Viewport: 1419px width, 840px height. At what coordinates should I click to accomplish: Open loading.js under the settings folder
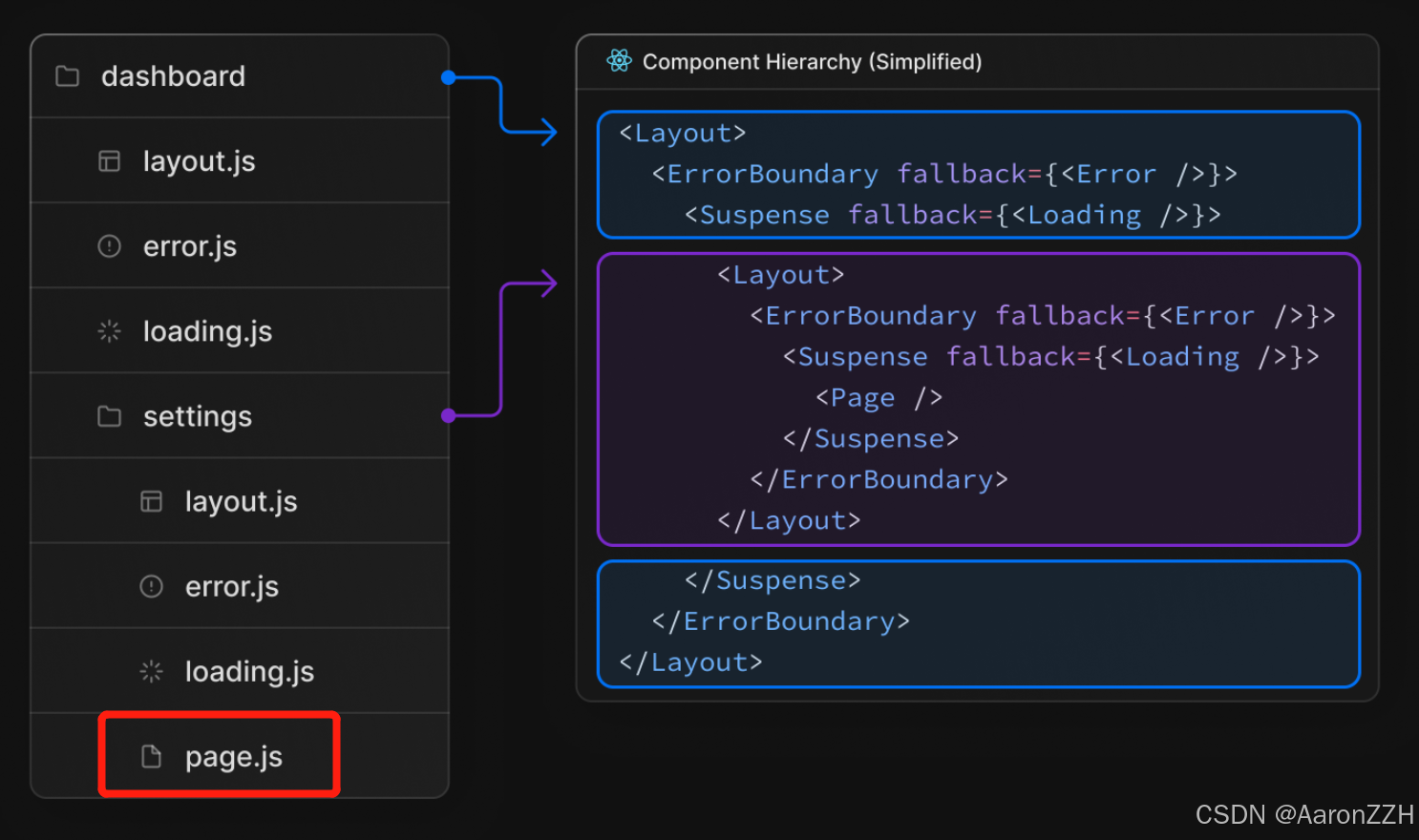249,672
